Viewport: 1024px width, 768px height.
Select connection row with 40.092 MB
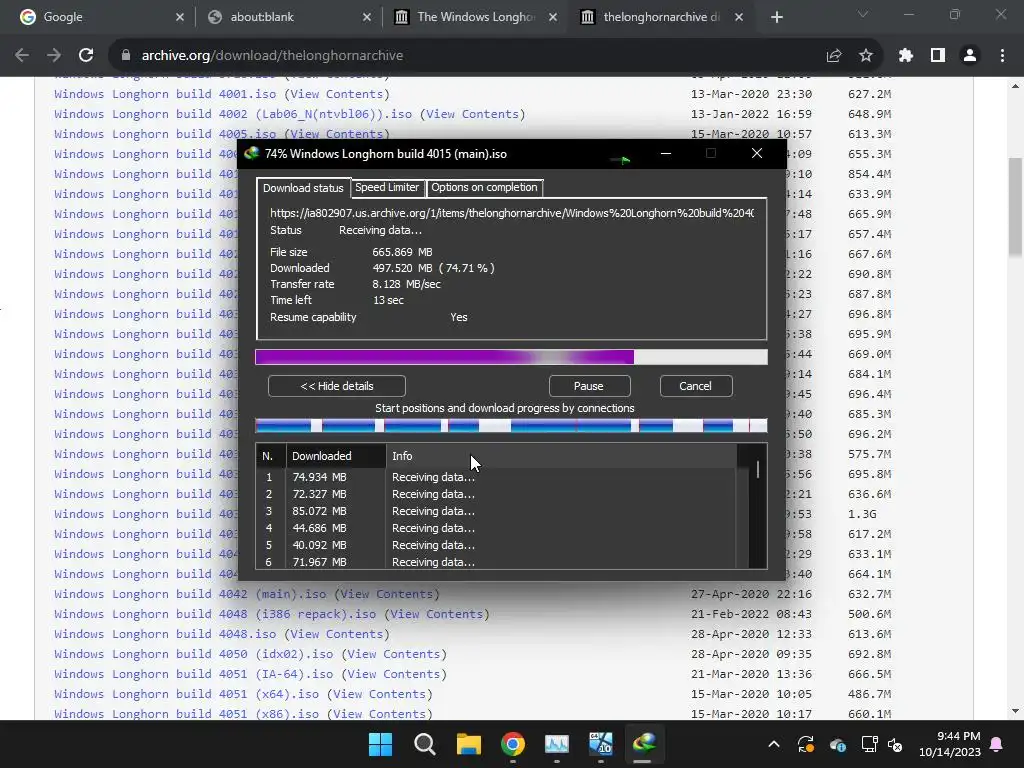[496, 545]
